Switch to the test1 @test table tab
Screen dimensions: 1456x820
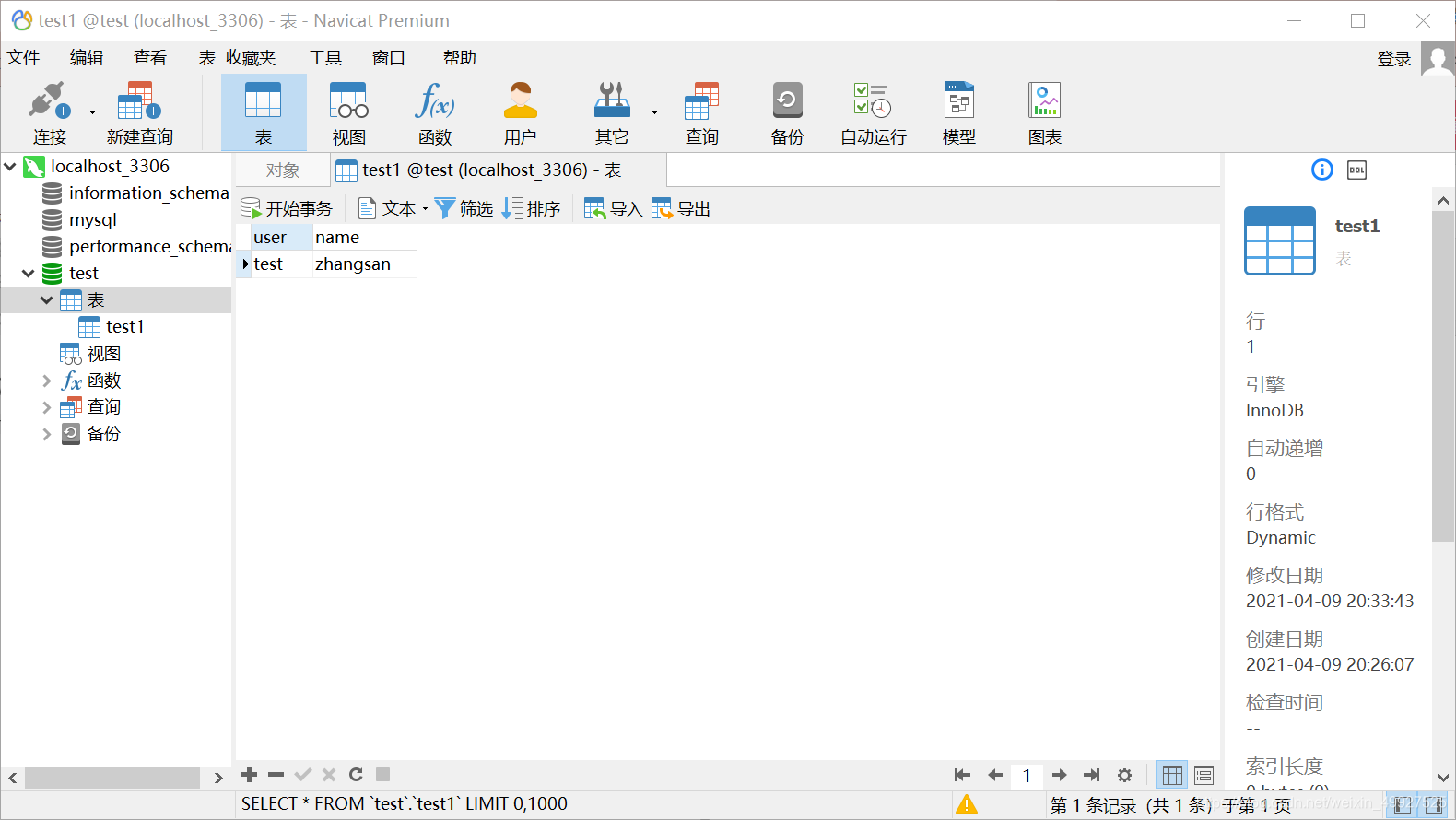tap(499, 170)
